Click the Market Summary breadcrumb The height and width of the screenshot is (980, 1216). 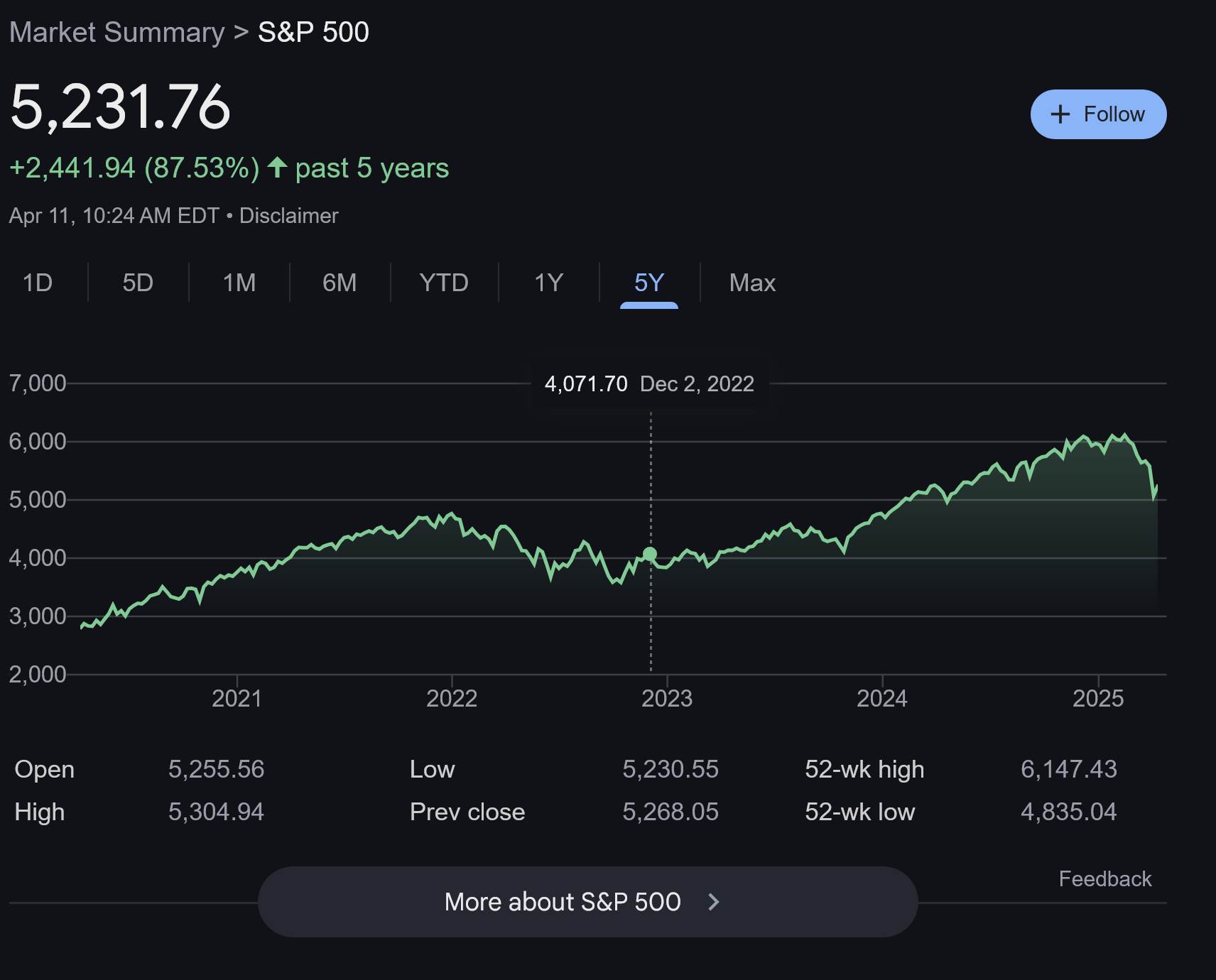[116, 33]
